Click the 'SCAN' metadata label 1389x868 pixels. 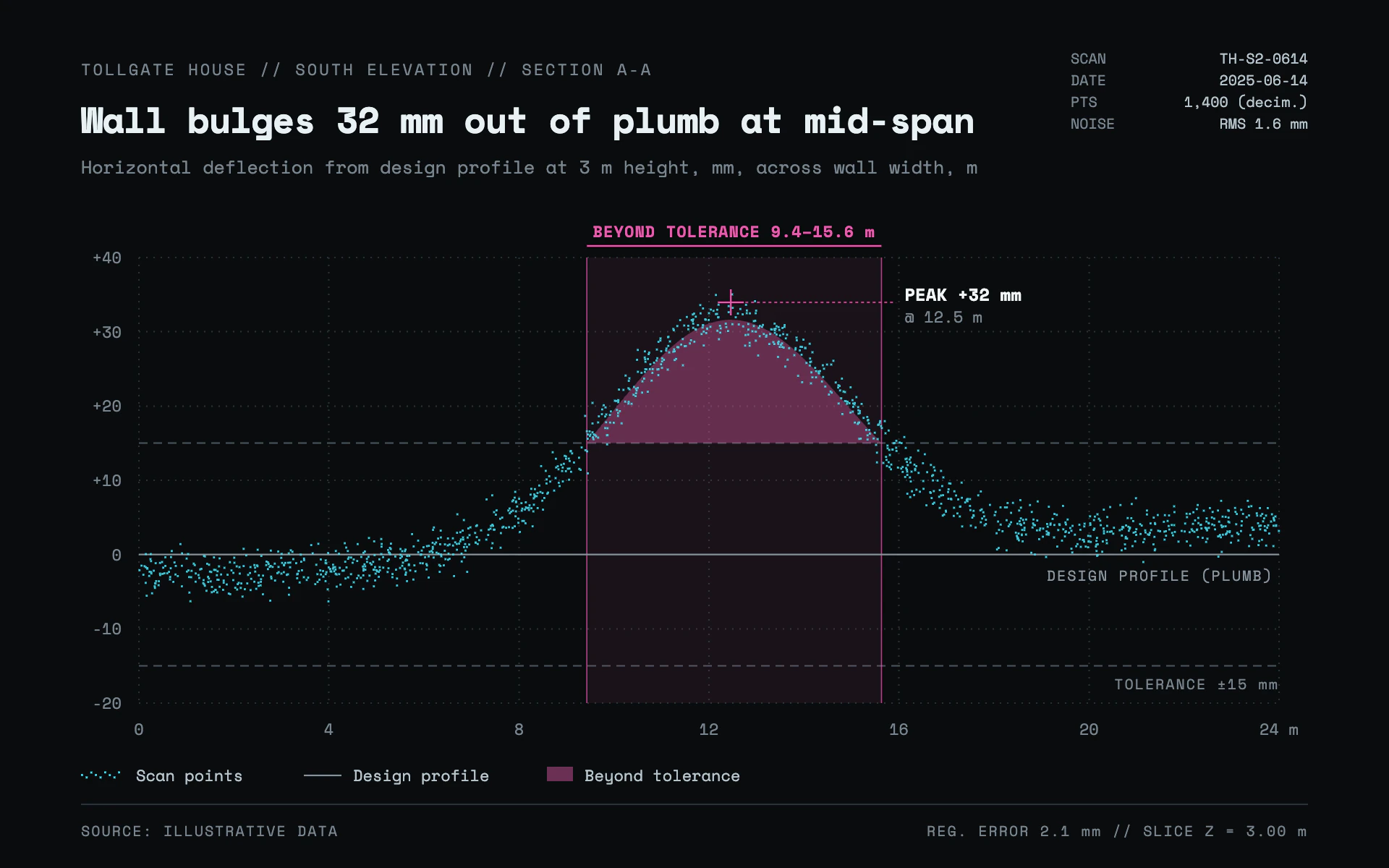[x=1088, y=59]
